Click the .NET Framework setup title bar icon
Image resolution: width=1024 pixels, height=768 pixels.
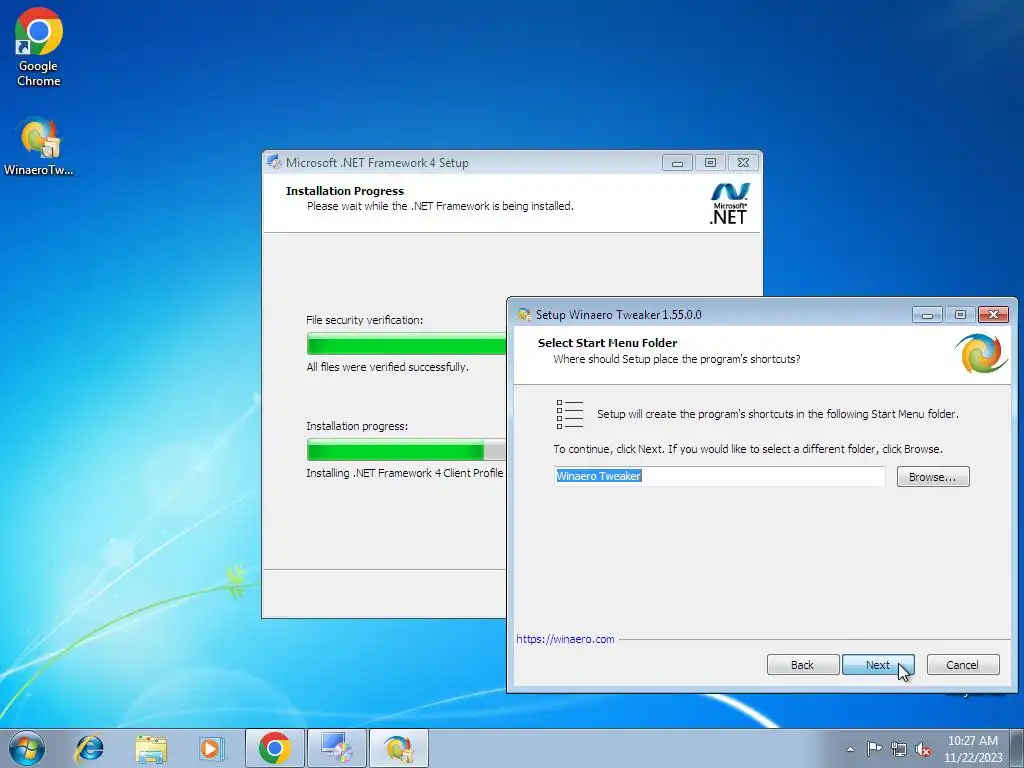(x=274, y=163)
